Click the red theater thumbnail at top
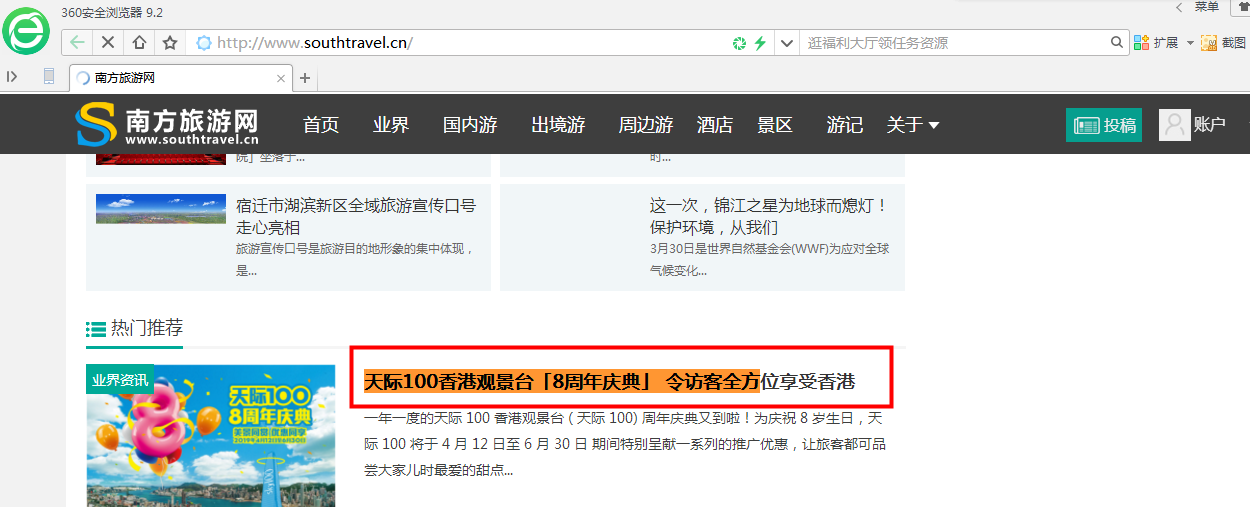 pyautogui.click(x=161, y=159)
